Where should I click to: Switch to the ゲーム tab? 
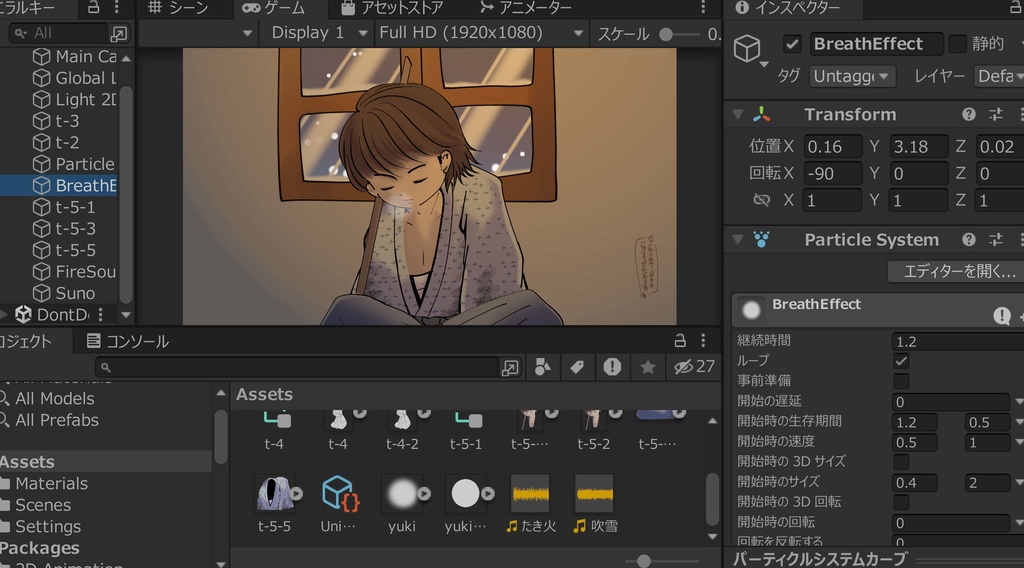274,8
